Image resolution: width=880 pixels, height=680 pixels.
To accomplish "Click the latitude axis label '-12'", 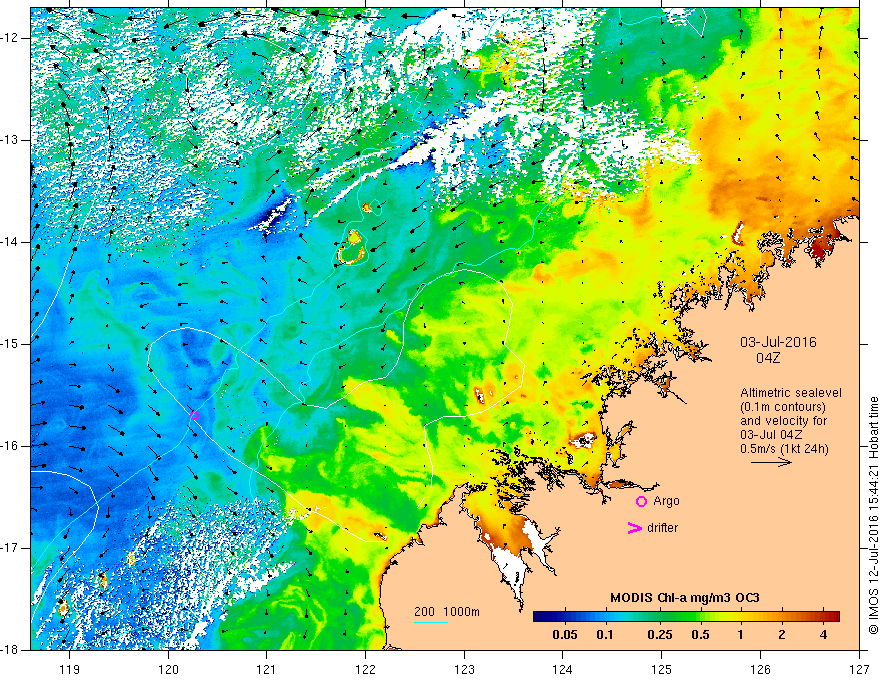I will coord(11,38).
